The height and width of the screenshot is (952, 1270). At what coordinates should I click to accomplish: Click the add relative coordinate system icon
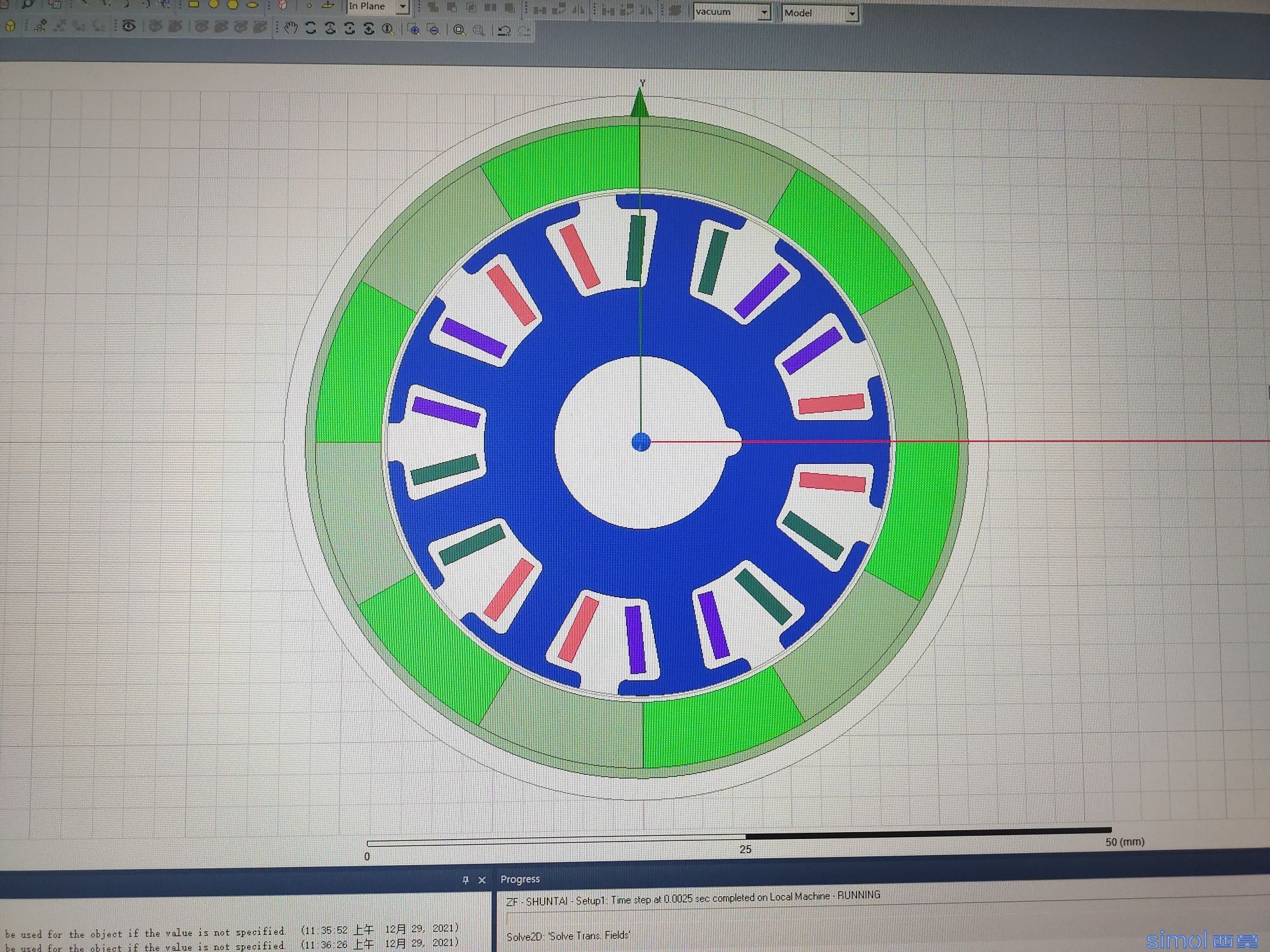coord(41,26)
